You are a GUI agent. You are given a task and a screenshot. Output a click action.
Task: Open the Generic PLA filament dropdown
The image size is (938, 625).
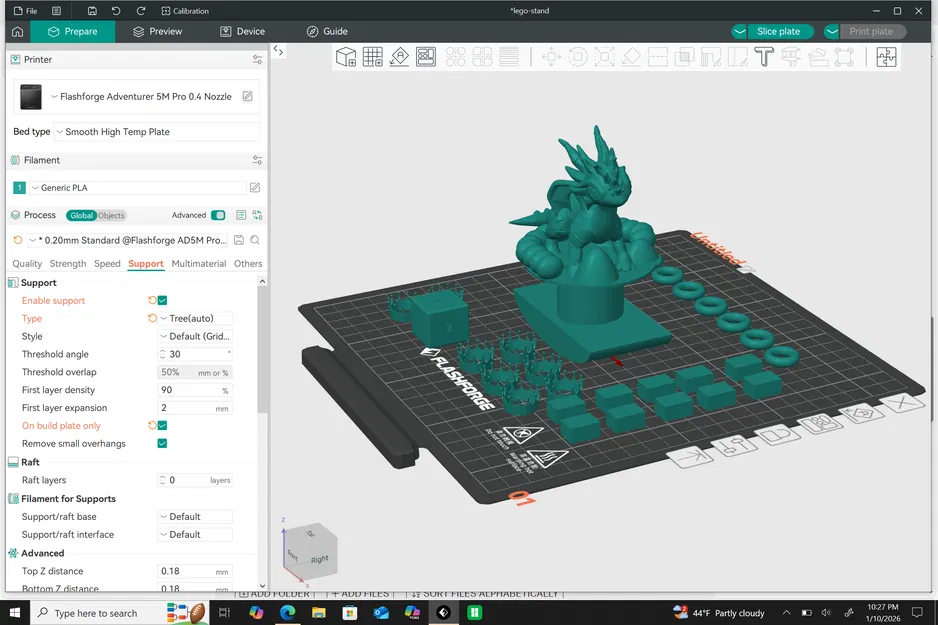138,188
